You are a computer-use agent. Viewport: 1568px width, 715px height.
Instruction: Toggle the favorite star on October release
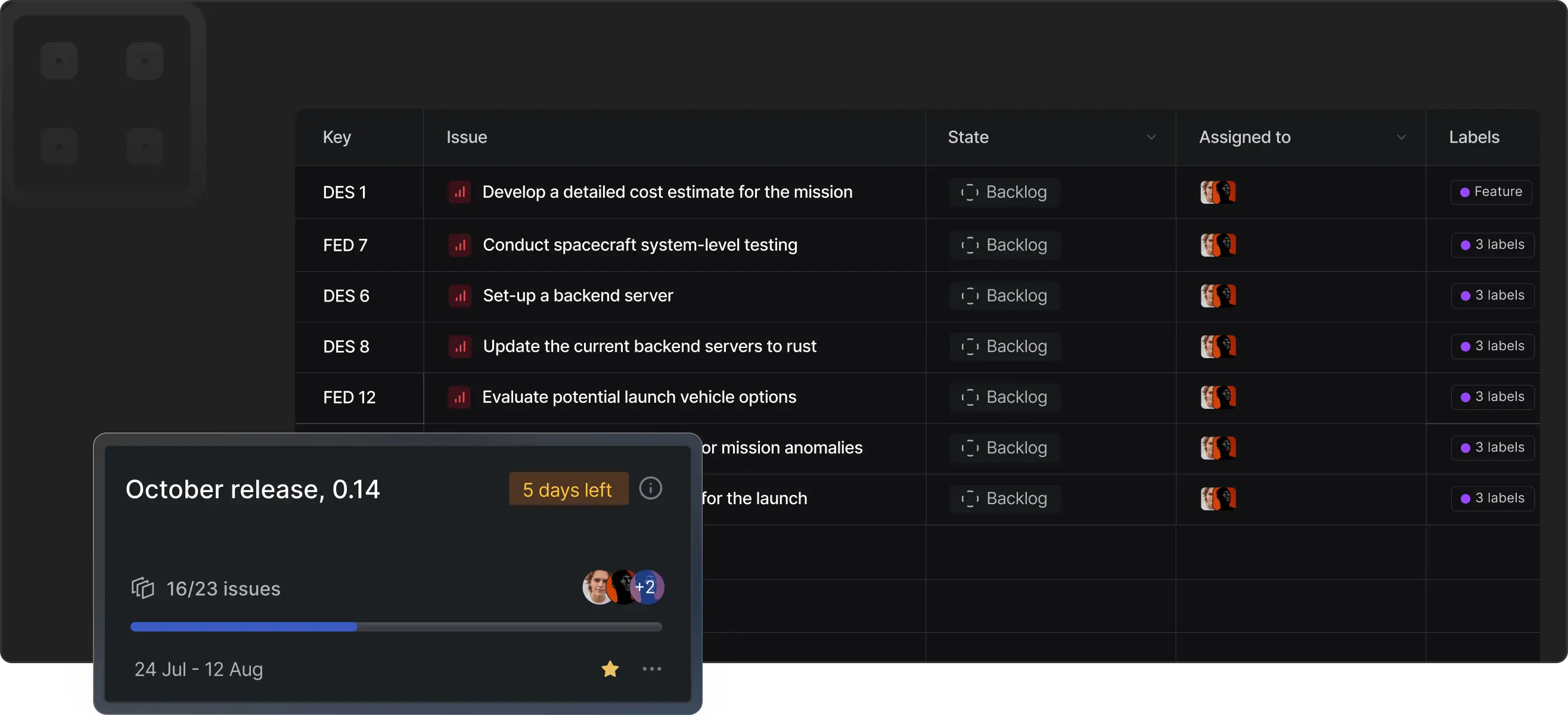click(610, 669)
